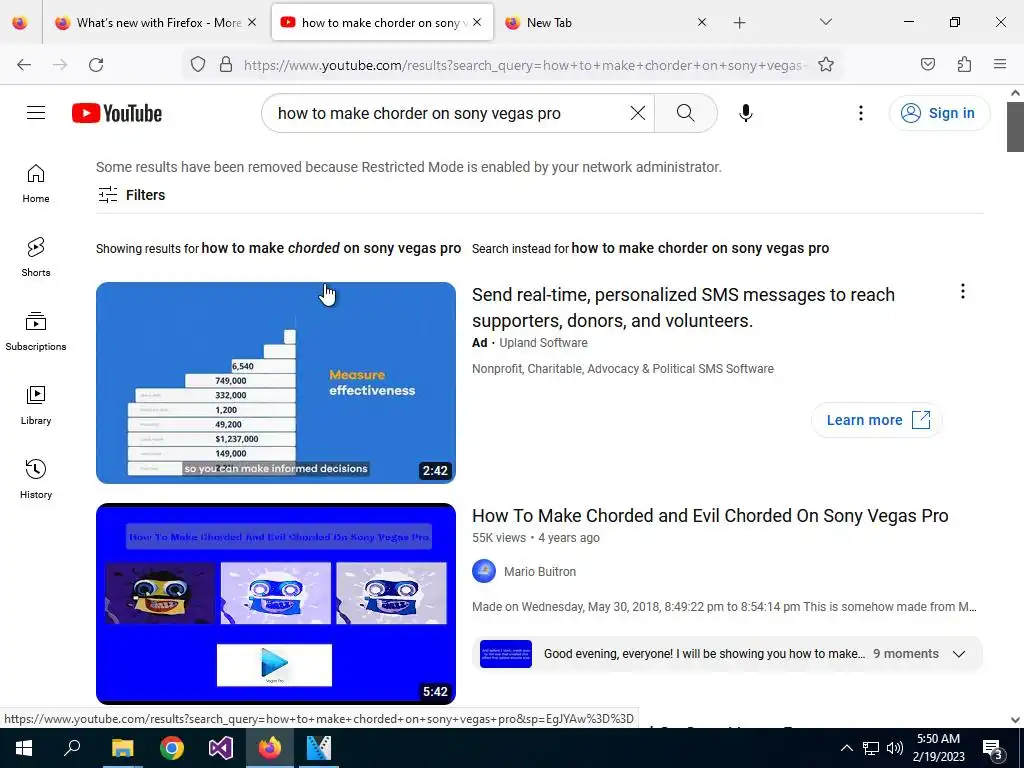This screenshot has height=768, width=1024.
Task: Expand the 9 moments chevron
Action: pos(959,654)
